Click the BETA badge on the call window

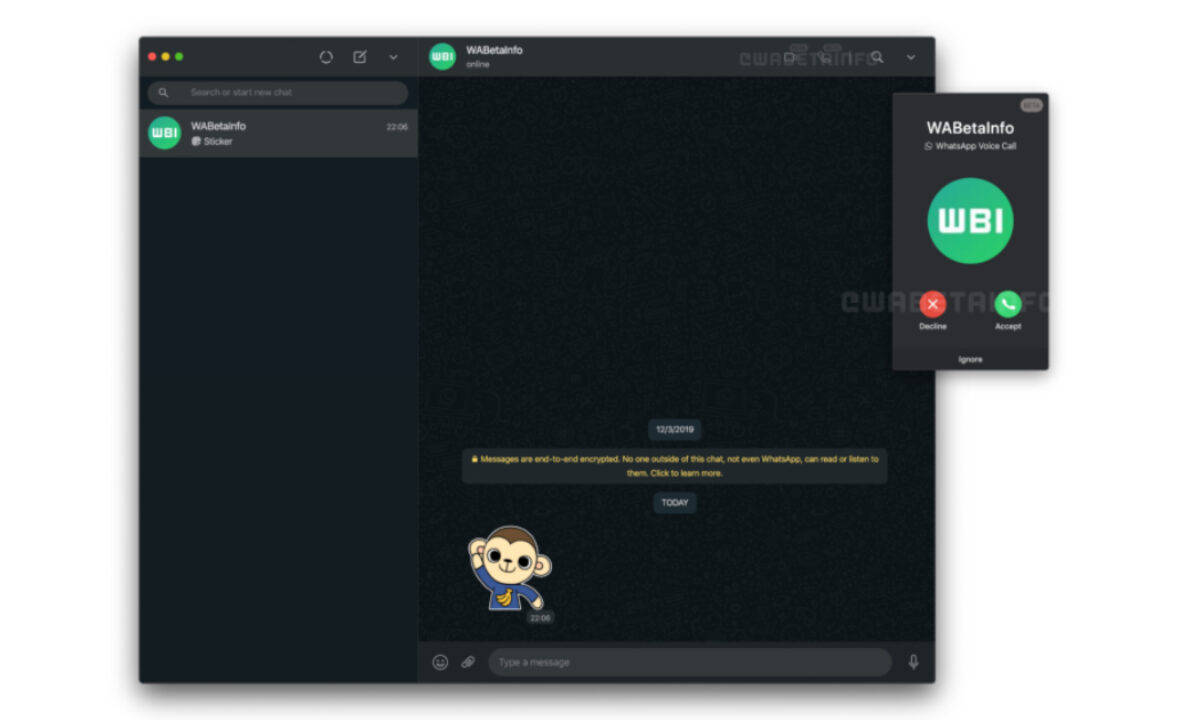pos(1031,103)
